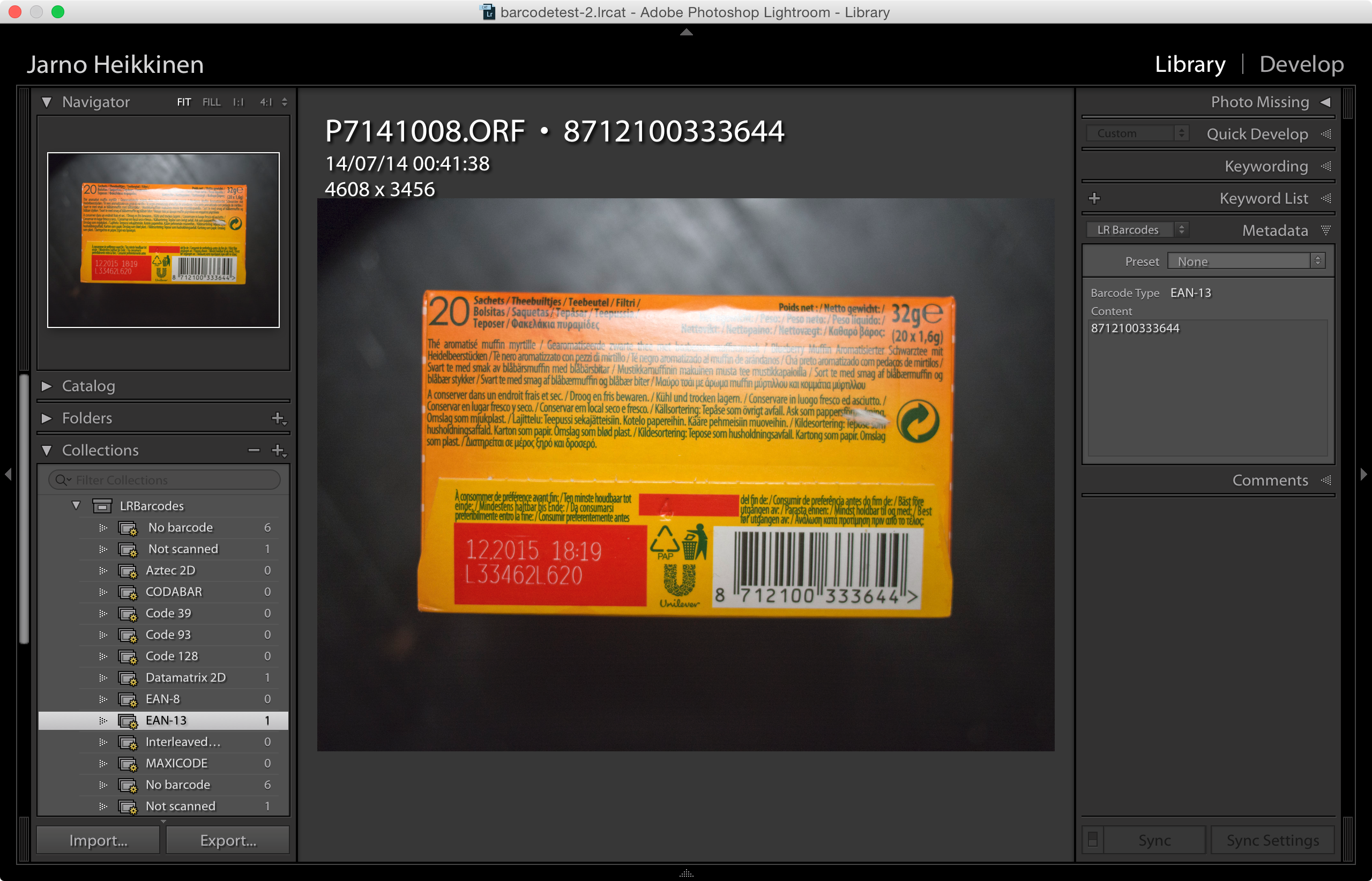Screen dimensions: 1372x881
Task: Remove collection with minus icon
Action: pyautogui.click(x=253, y=451)
